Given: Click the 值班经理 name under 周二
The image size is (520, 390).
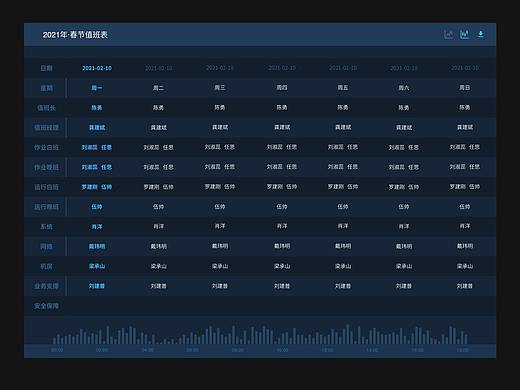Looking at the screenshot, I should tap(158, 127).
